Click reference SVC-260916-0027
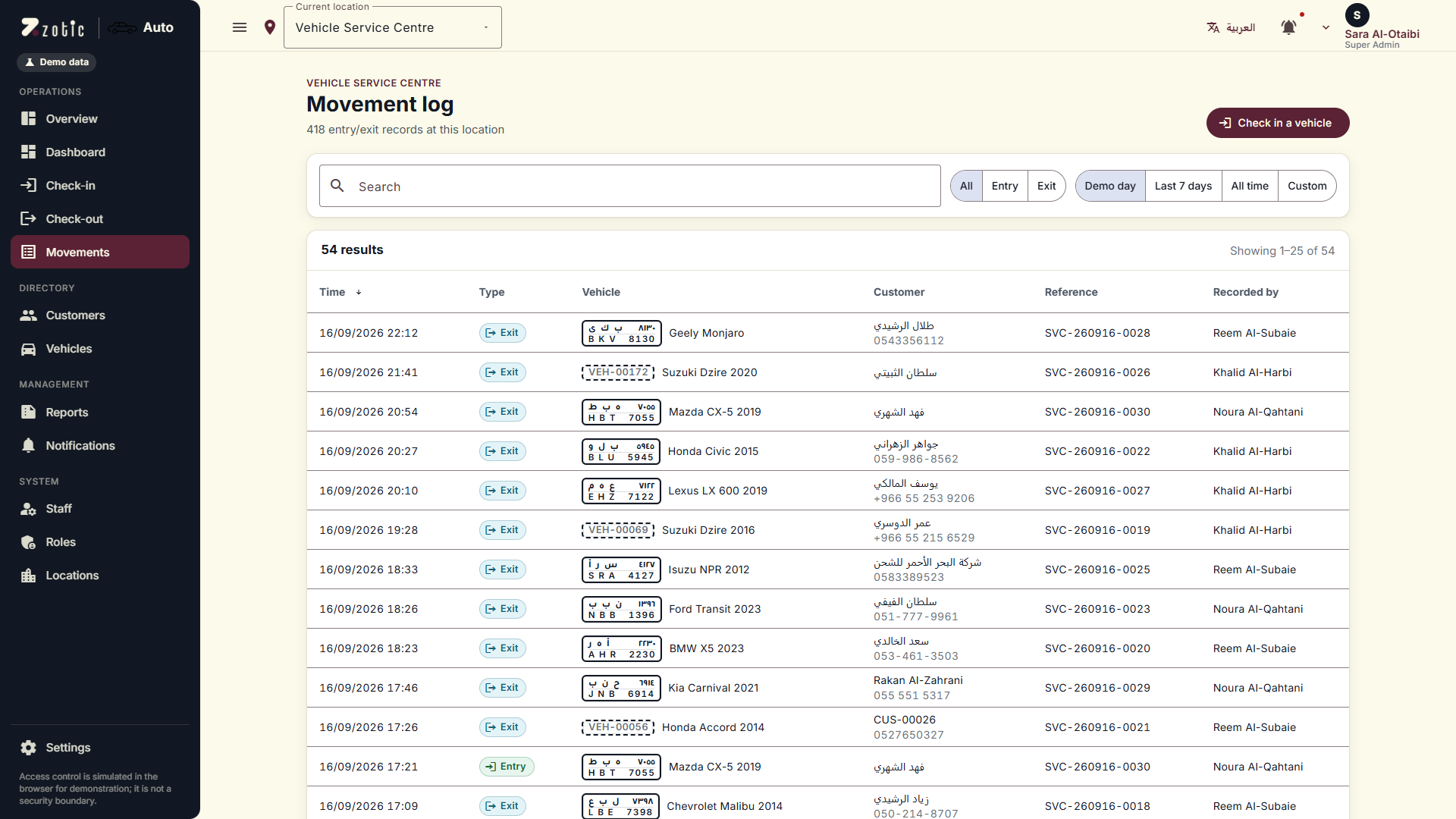 pyautogui.click(x=1097, y=491)
